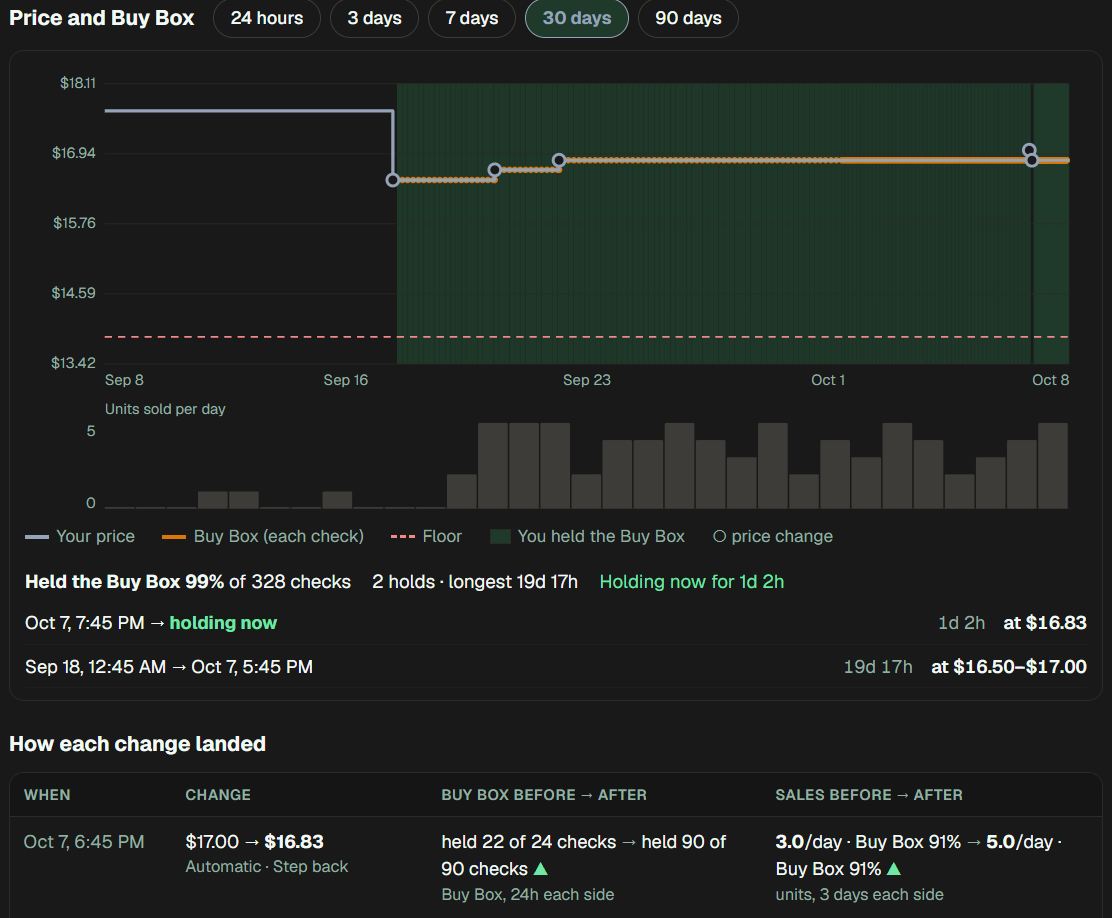The height and width of the screenshot is (918, 1112).
Task: Click the '$17.00 → $16.83' change cell
Action: click(255, 842)
